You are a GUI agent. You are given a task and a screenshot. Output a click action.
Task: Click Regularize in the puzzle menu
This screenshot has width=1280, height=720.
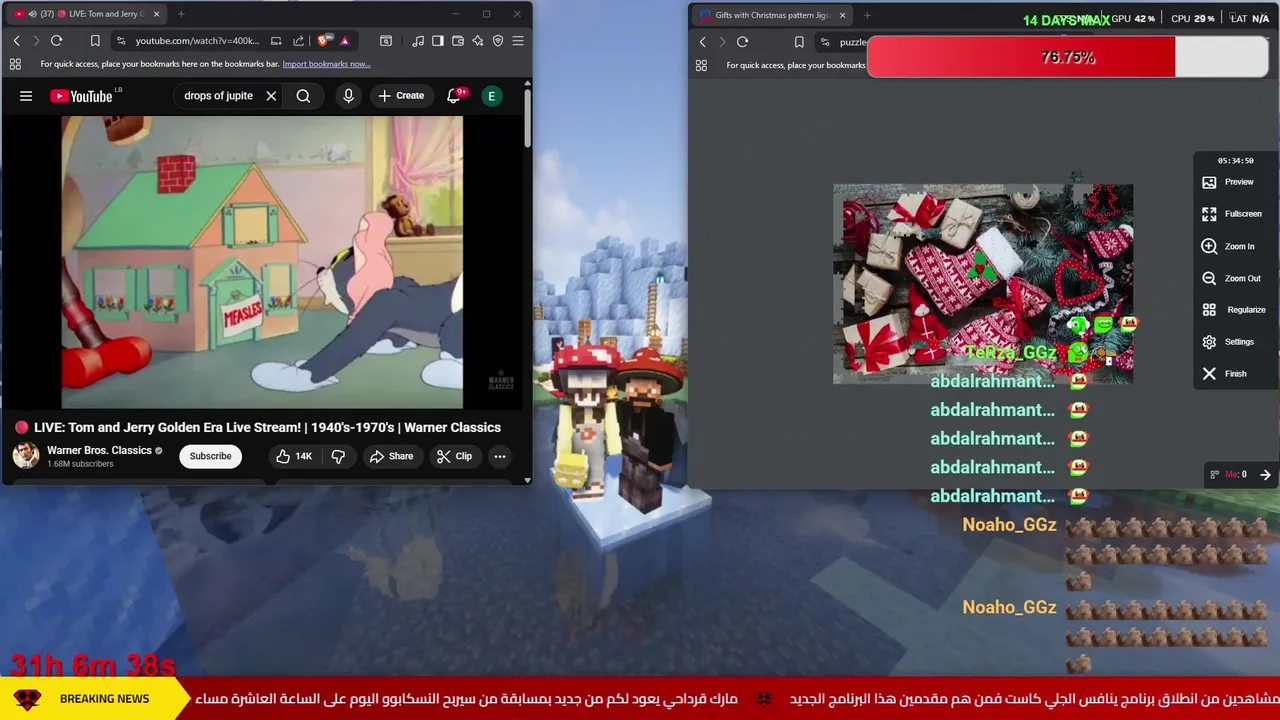[1234, 310]
